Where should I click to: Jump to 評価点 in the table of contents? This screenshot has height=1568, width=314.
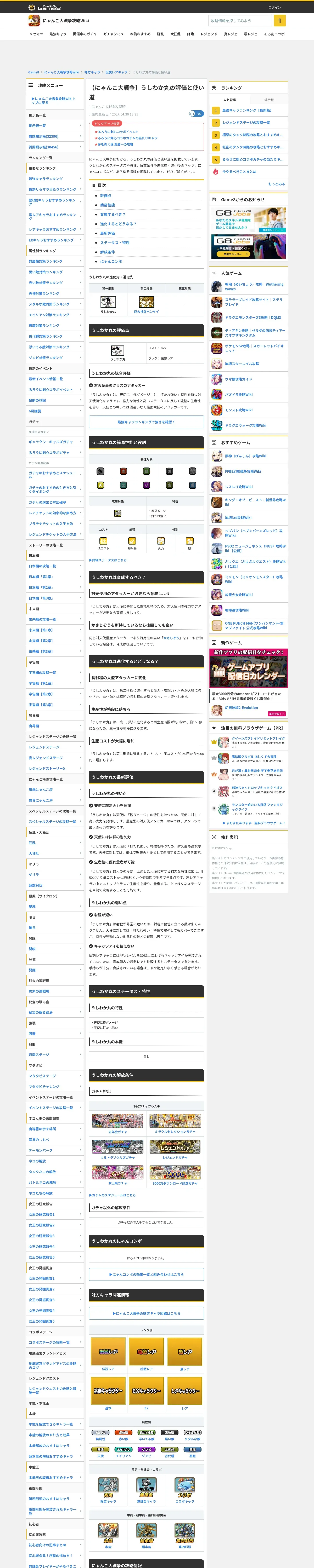coord(105,196)
